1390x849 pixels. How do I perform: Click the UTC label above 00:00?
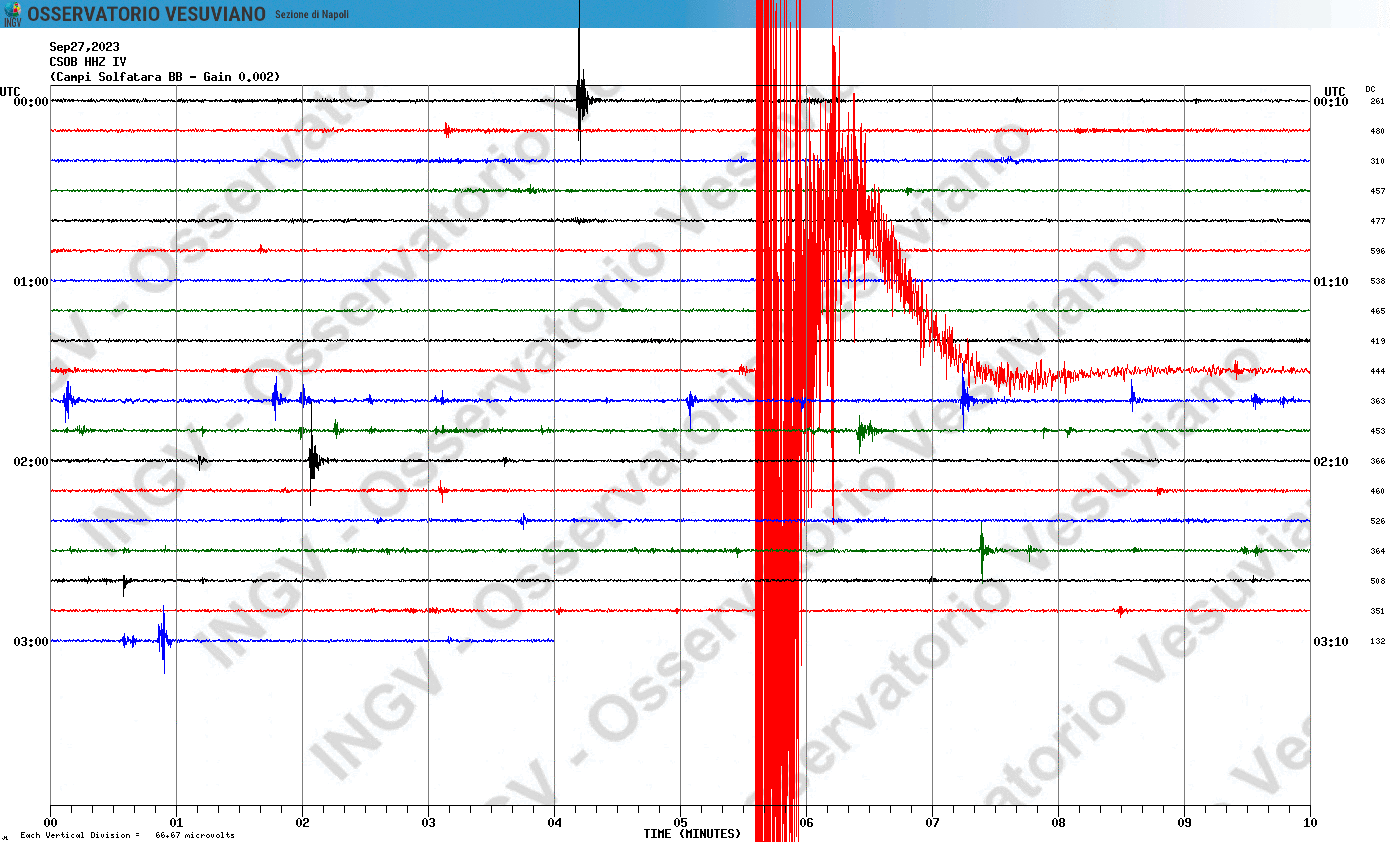[x=10, y=91]
